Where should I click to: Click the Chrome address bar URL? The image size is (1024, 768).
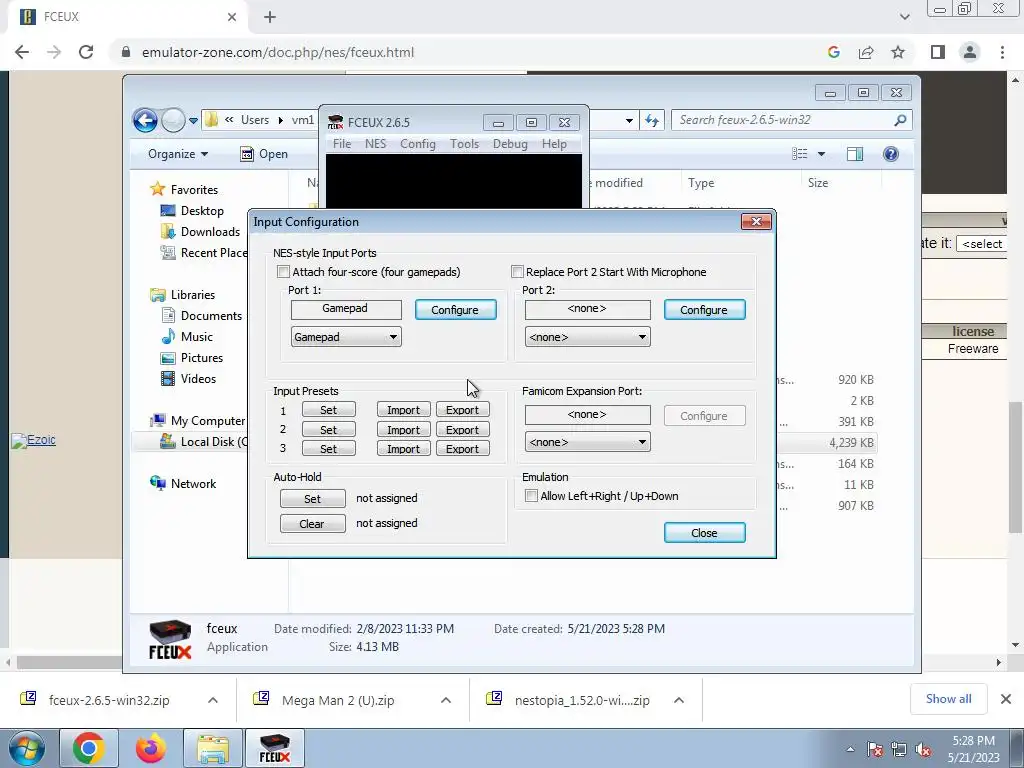click(x=278, y=52)
